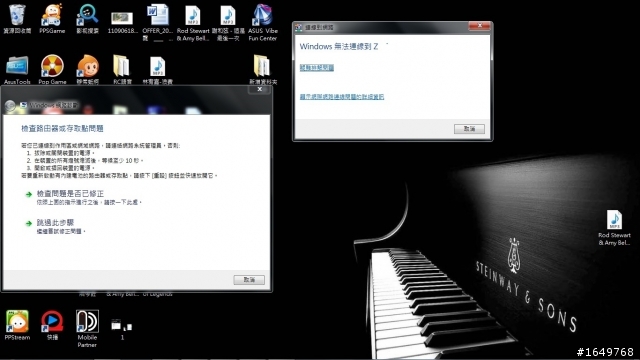
Task: Launch the PPSGame shortcut
Action: point(52,18)
